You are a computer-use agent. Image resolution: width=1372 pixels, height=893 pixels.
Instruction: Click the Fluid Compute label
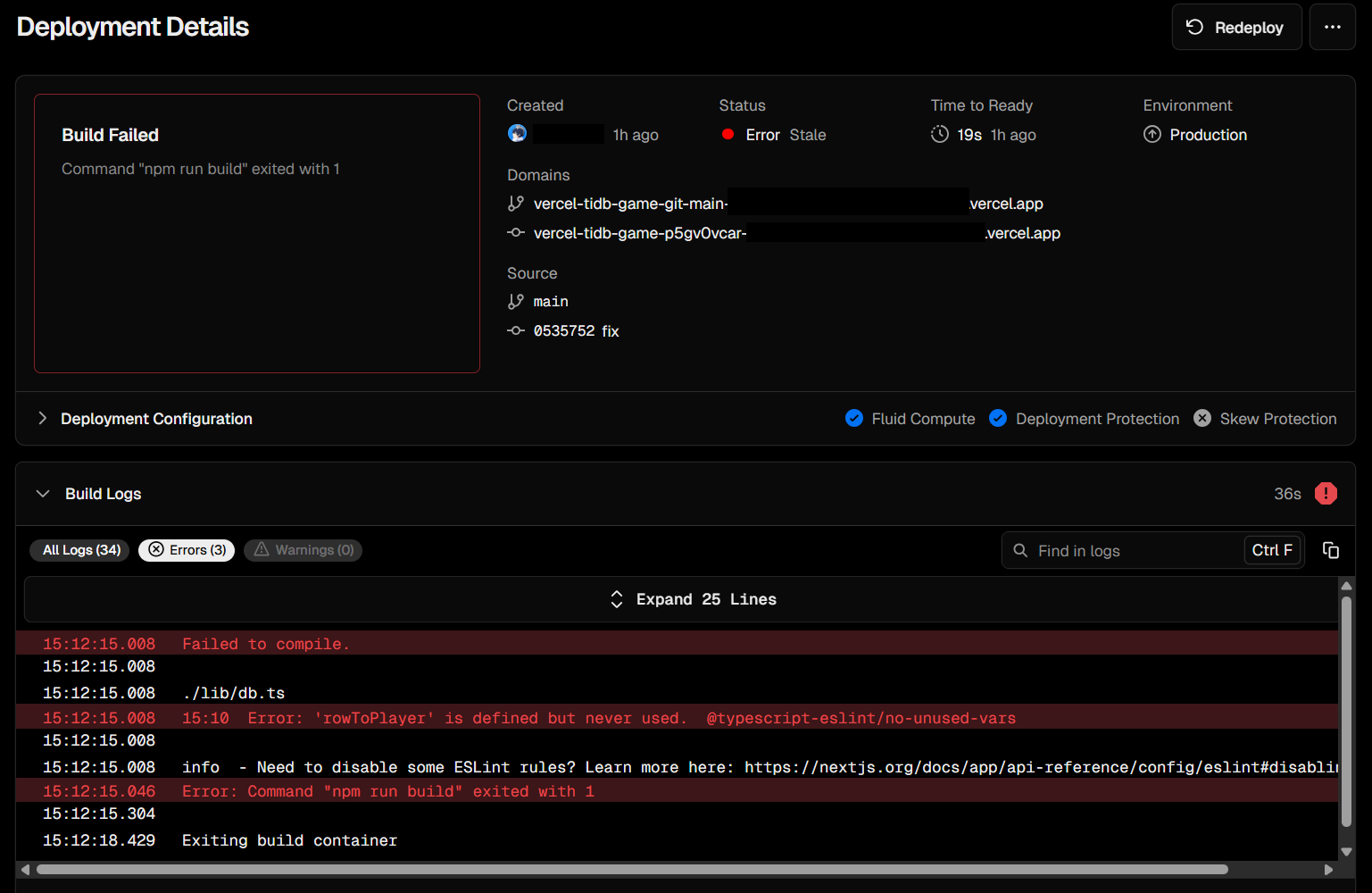click(x=923, y=419)
